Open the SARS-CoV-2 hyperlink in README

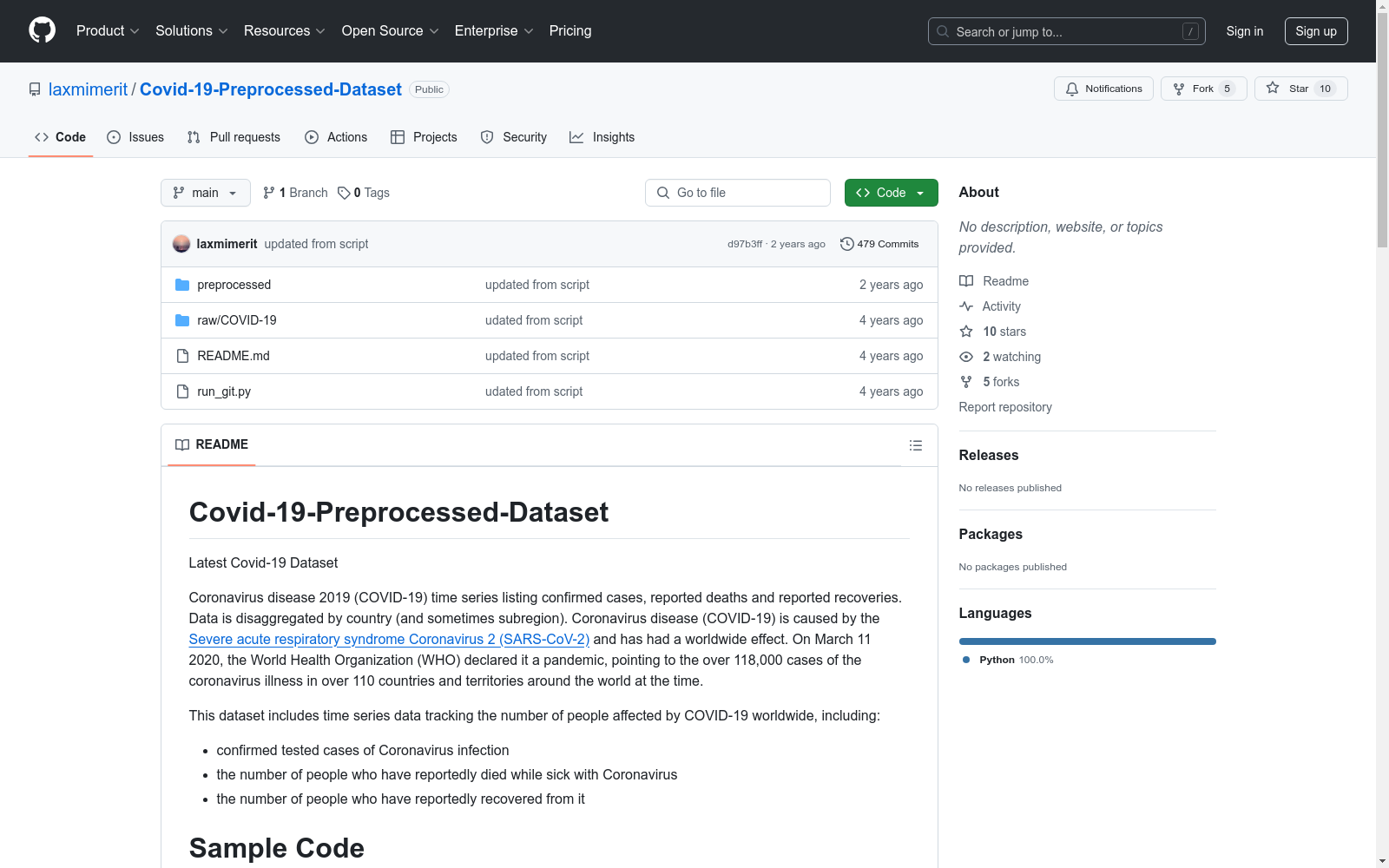[389, 639]
